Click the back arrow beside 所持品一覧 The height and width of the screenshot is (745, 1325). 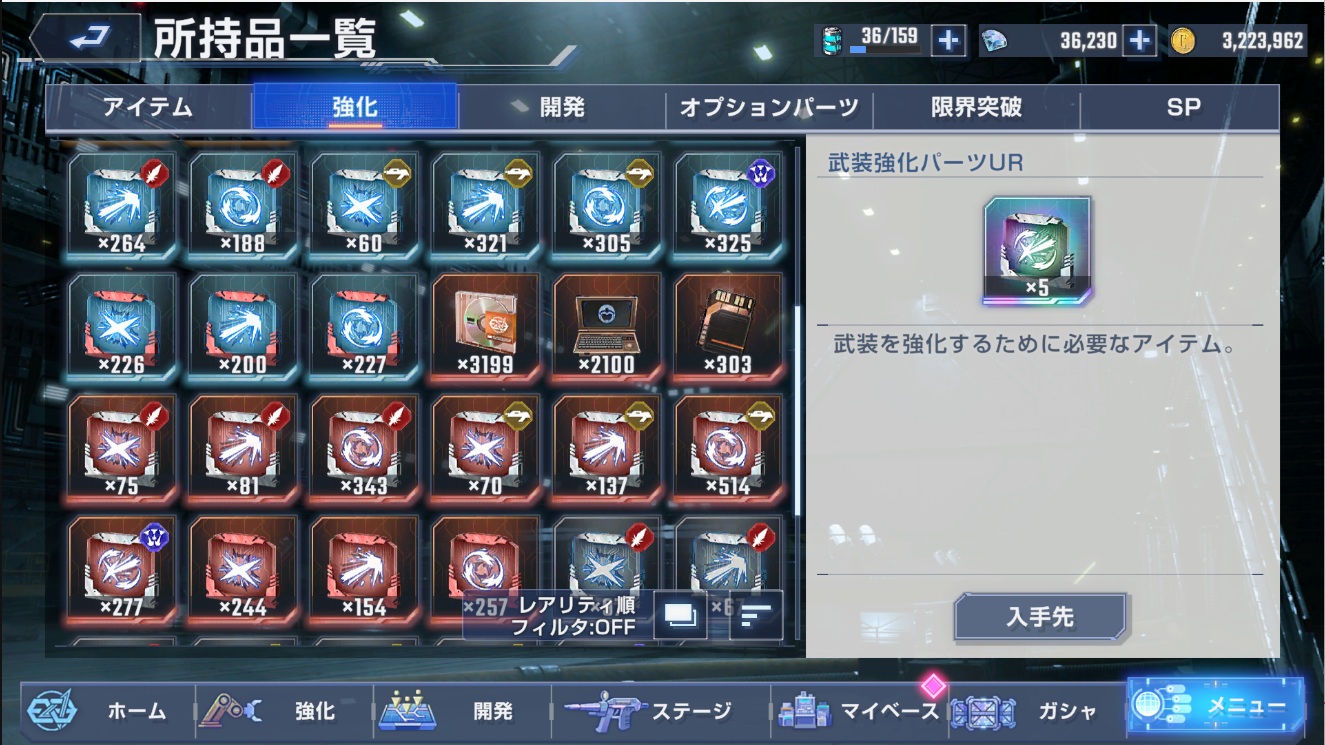pyautogui.click(x=88, y=38)
